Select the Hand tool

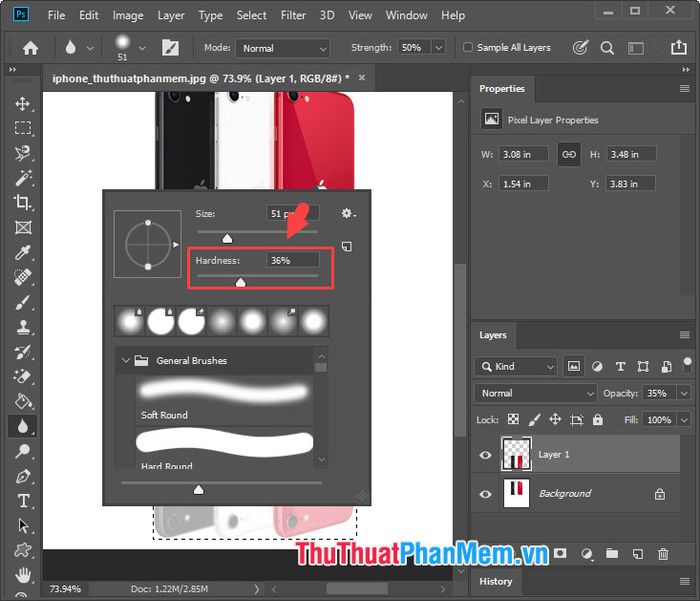(x=22, y=575)
